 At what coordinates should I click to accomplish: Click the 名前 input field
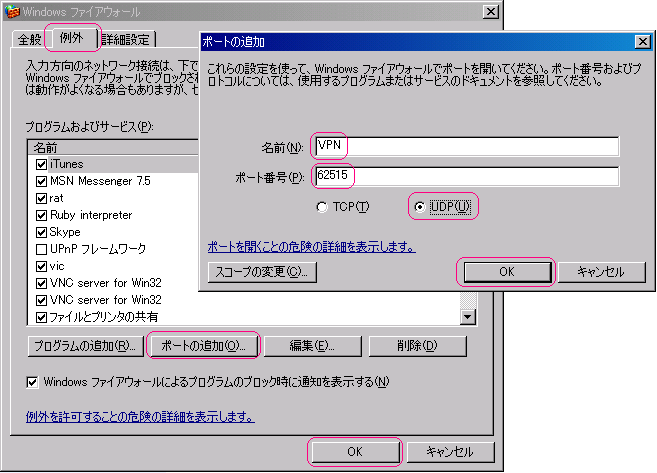(465, 147)
